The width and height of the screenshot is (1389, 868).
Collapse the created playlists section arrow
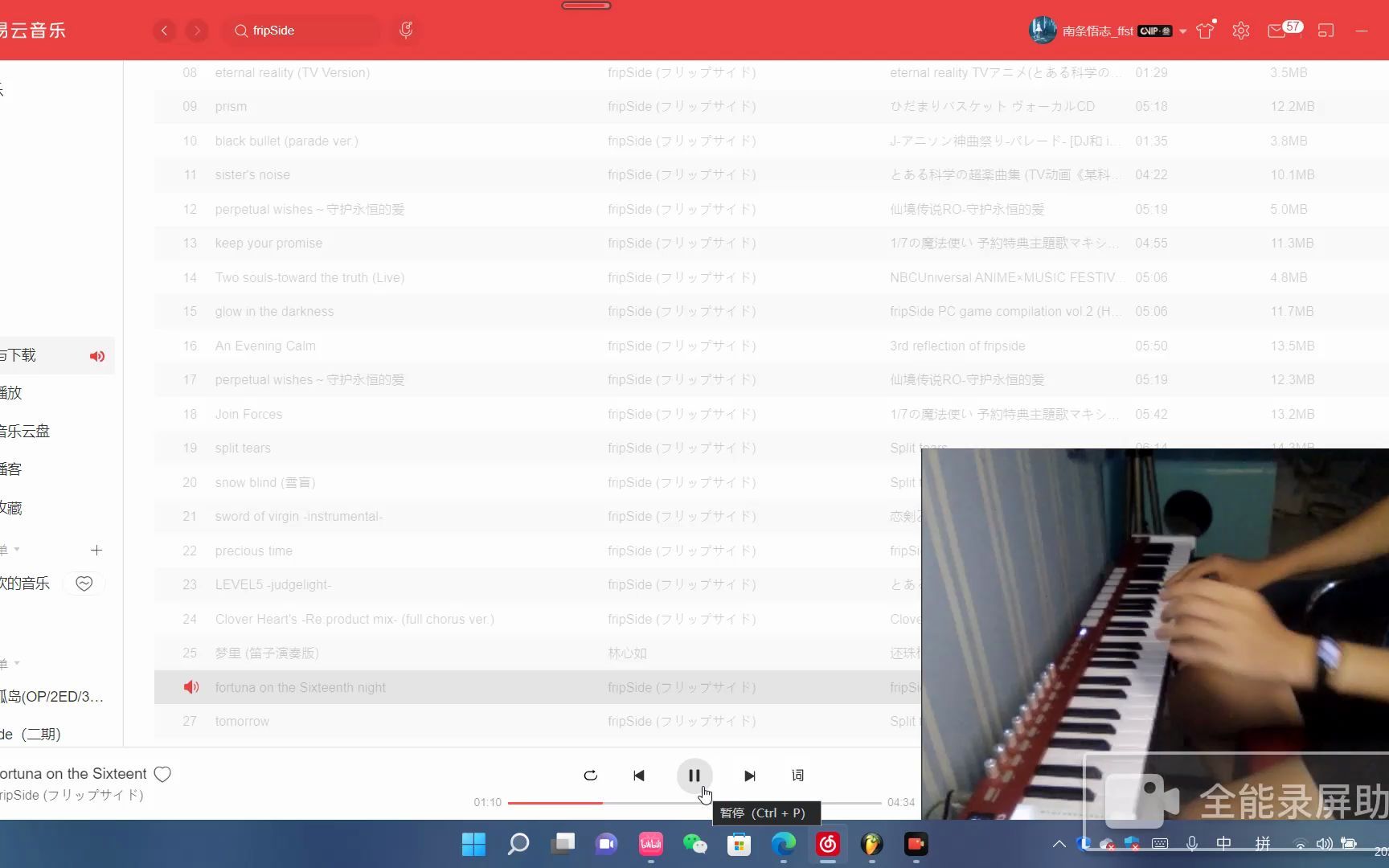click(17, 550)
